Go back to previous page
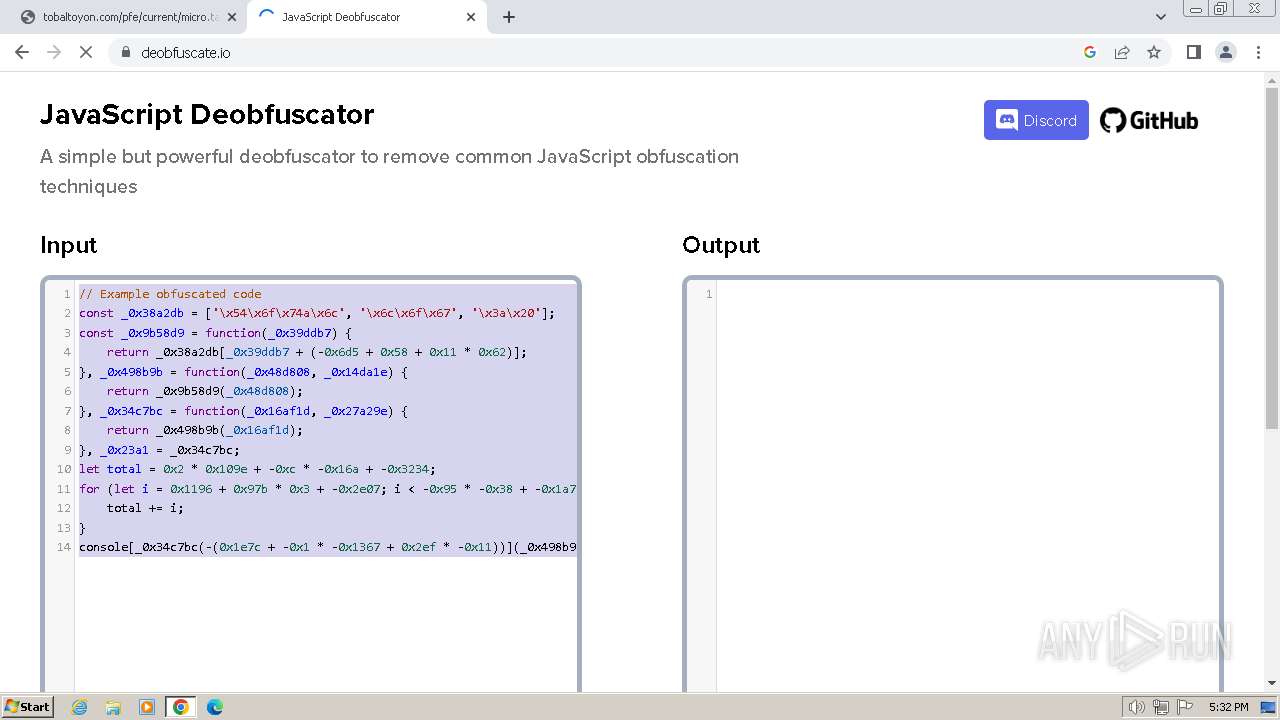Image resolution: width=1280 pixels, height=720 pixels. click(x=22, y=52)
